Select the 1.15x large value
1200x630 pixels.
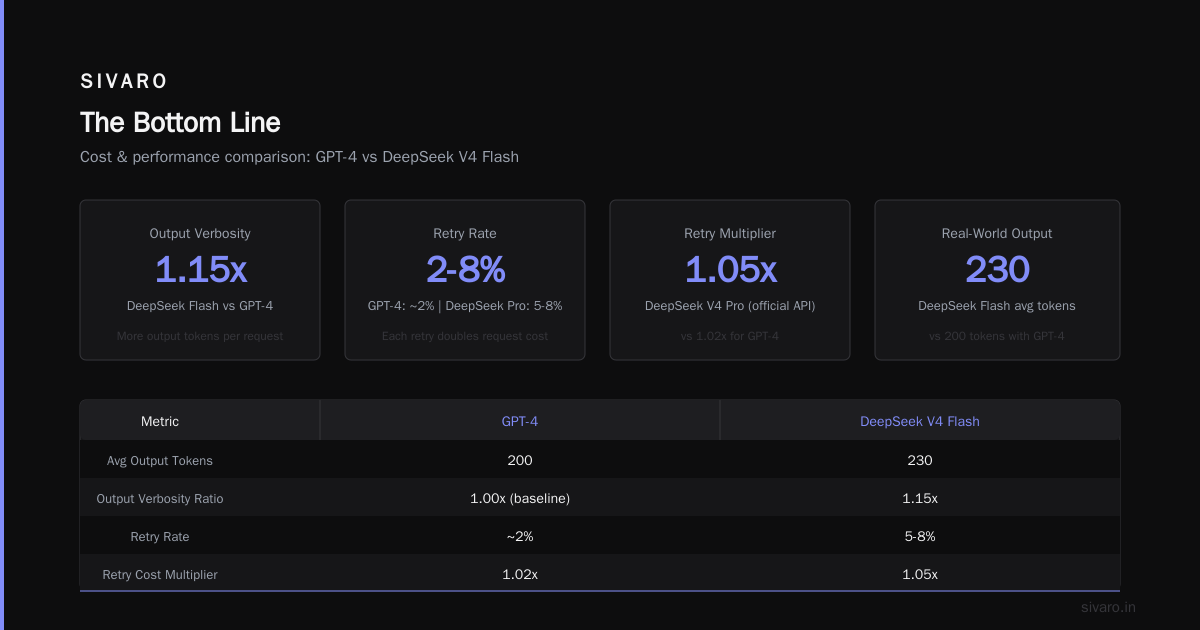(x=200, y=270)
